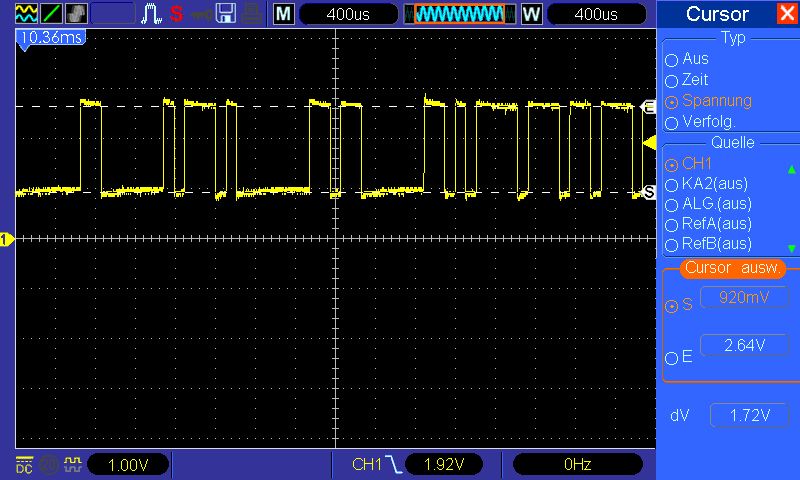Screen dimensions: 800x480
Task: Select the Aus cursor type
Action: (x=671, y=59)
